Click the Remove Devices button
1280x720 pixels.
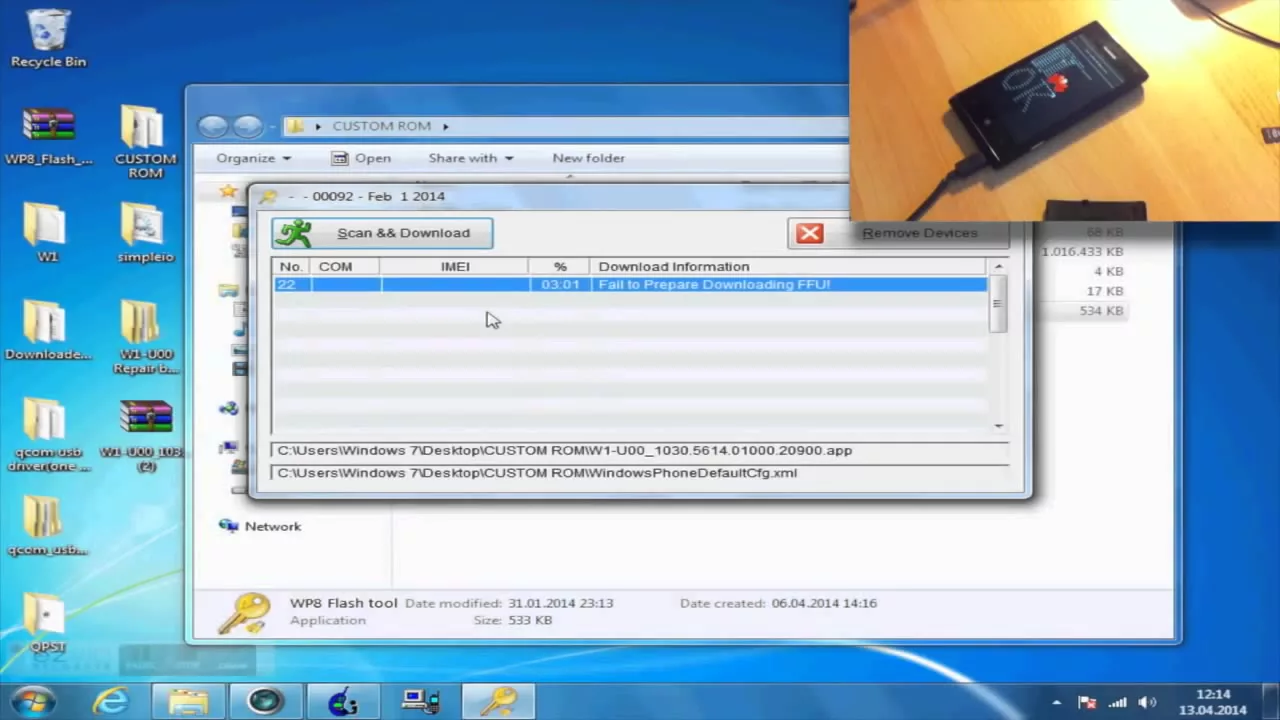pos(898,233)
